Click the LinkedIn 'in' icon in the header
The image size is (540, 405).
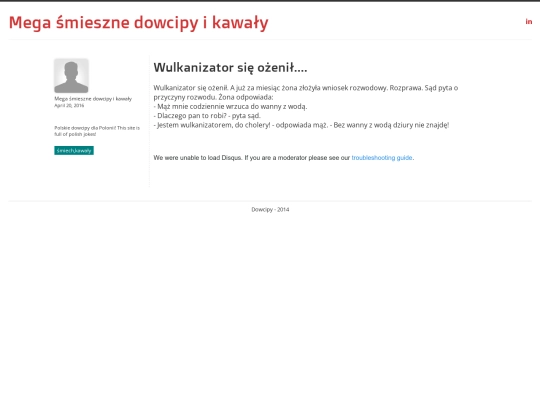click(529, 22)
